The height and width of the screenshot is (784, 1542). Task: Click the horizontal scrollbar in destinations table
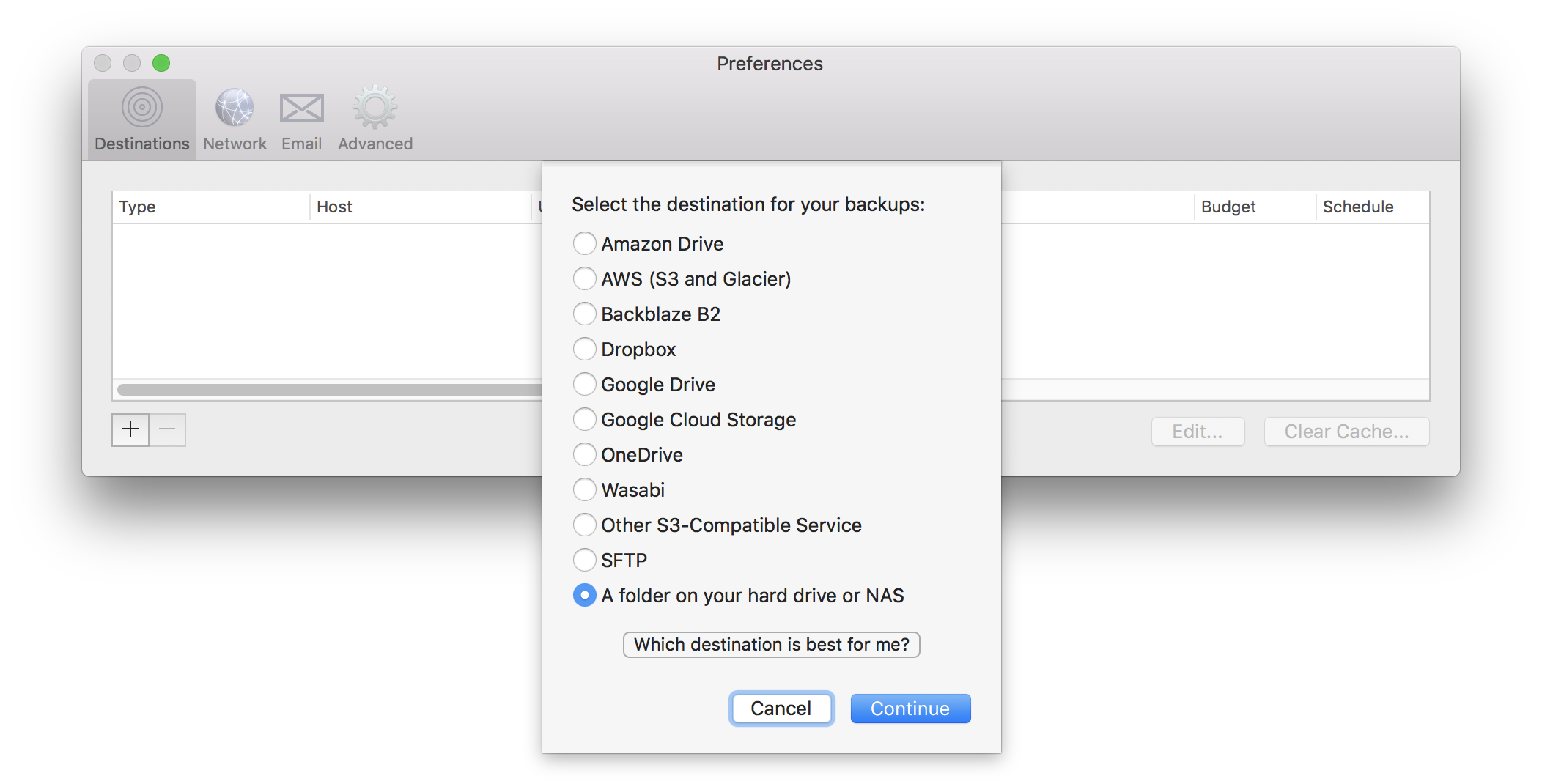coord(330,390)
